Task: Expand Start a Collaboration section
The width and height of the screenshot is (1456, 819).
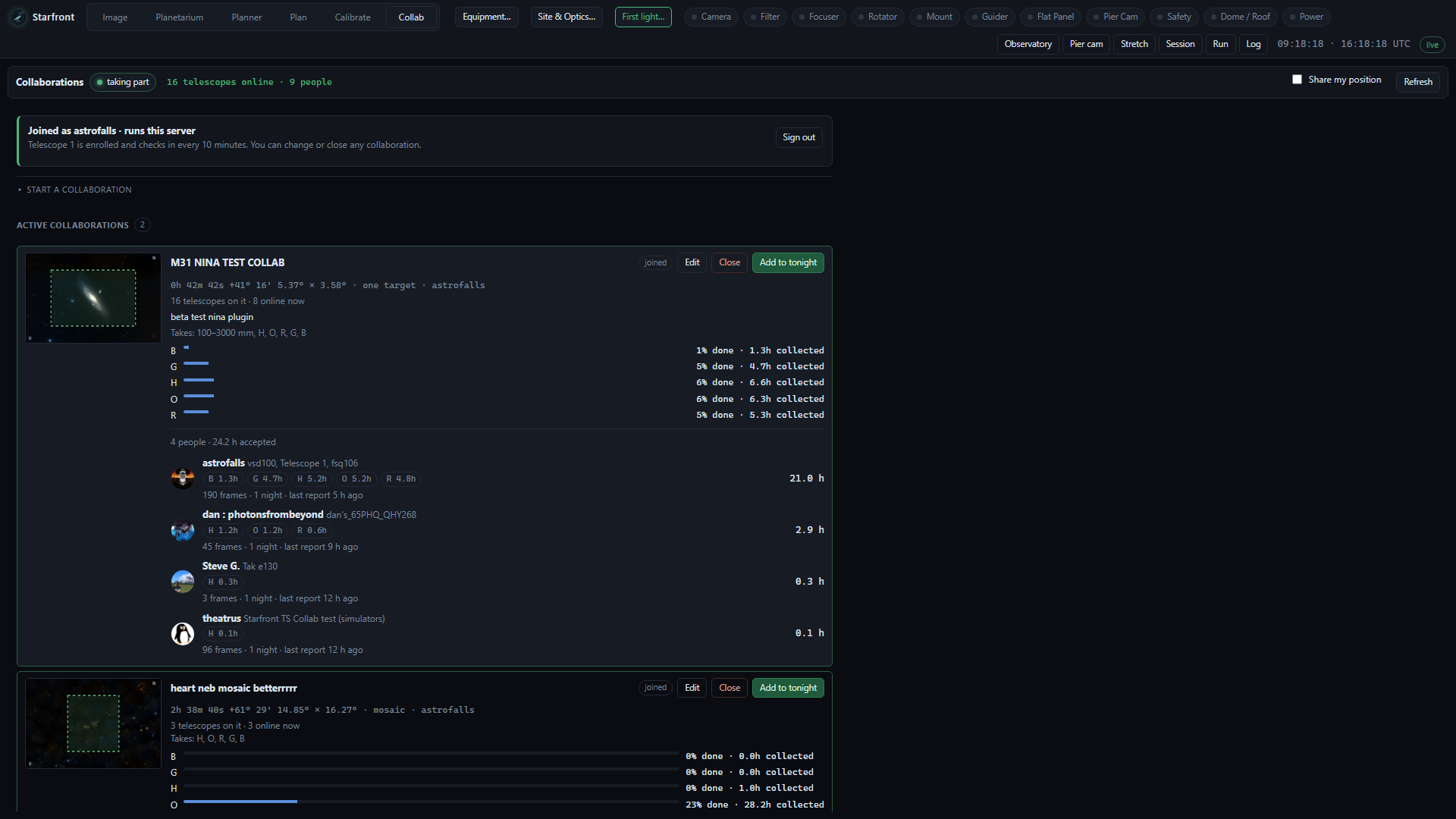Action: click(x=74, y=190)
